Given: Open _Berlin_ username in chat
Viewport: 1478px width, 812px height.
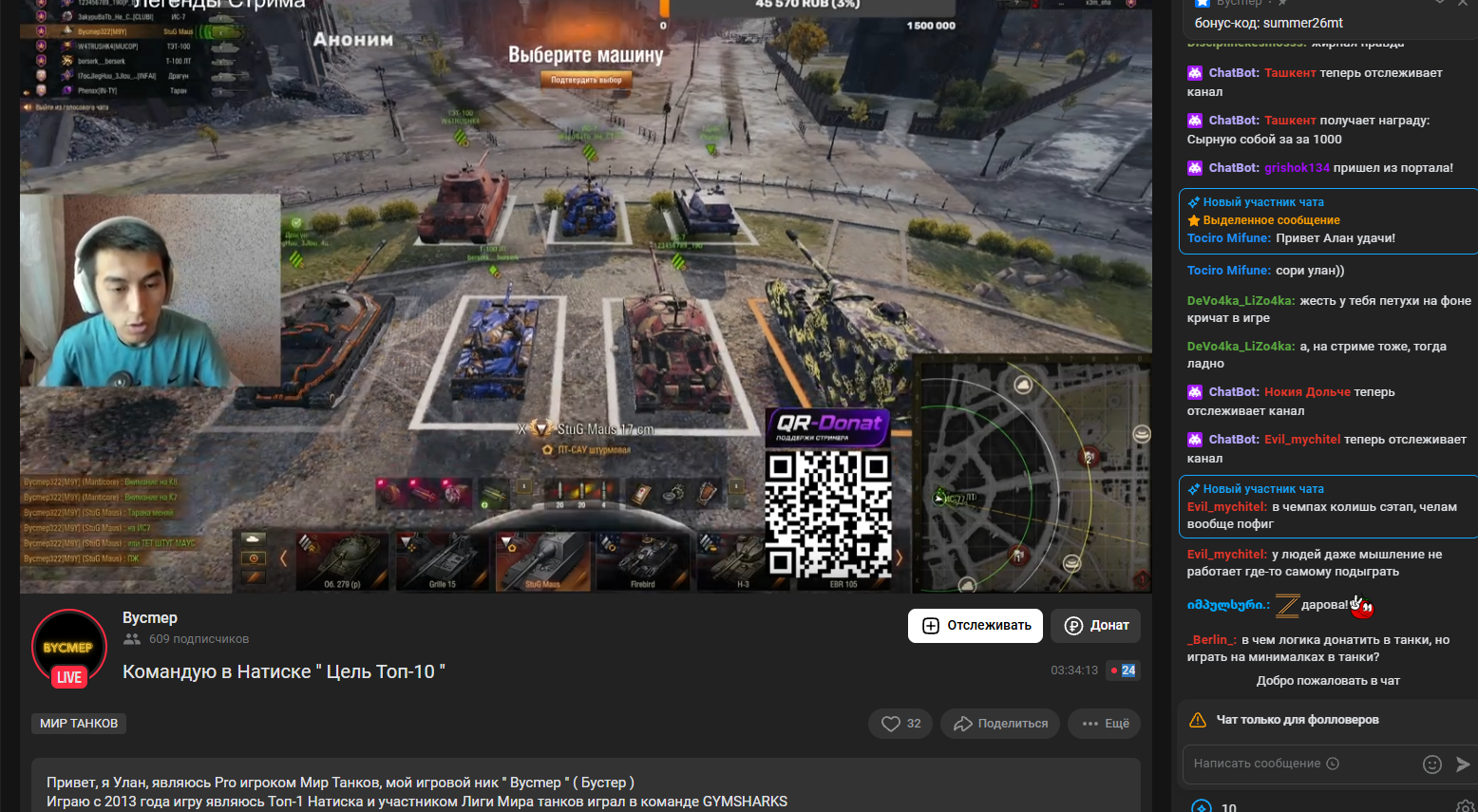Looking at the screenshot, I should (1212, 640).
